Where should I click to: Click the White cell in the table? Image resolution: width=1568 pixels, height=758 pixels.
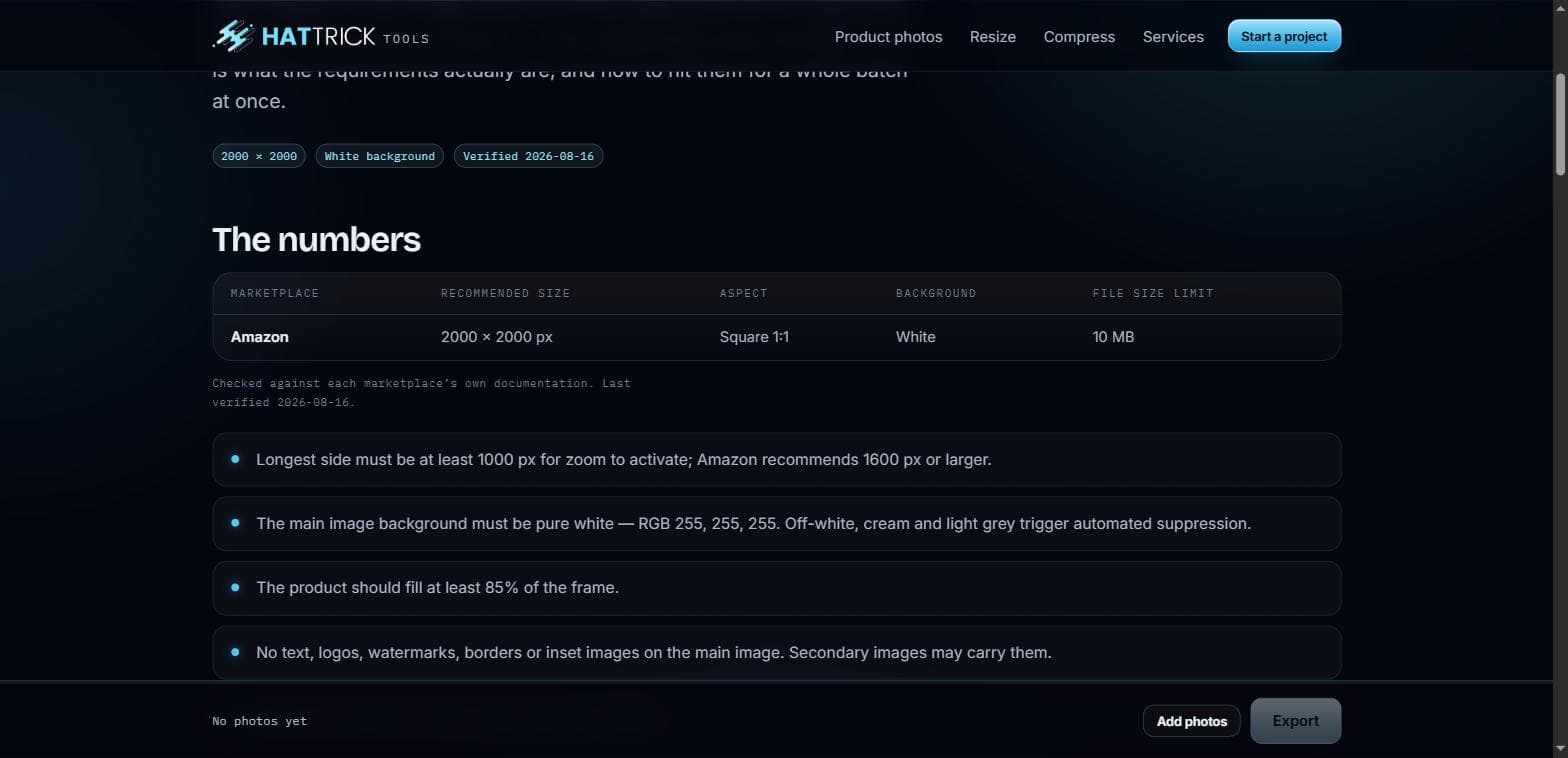coord(916,337)
